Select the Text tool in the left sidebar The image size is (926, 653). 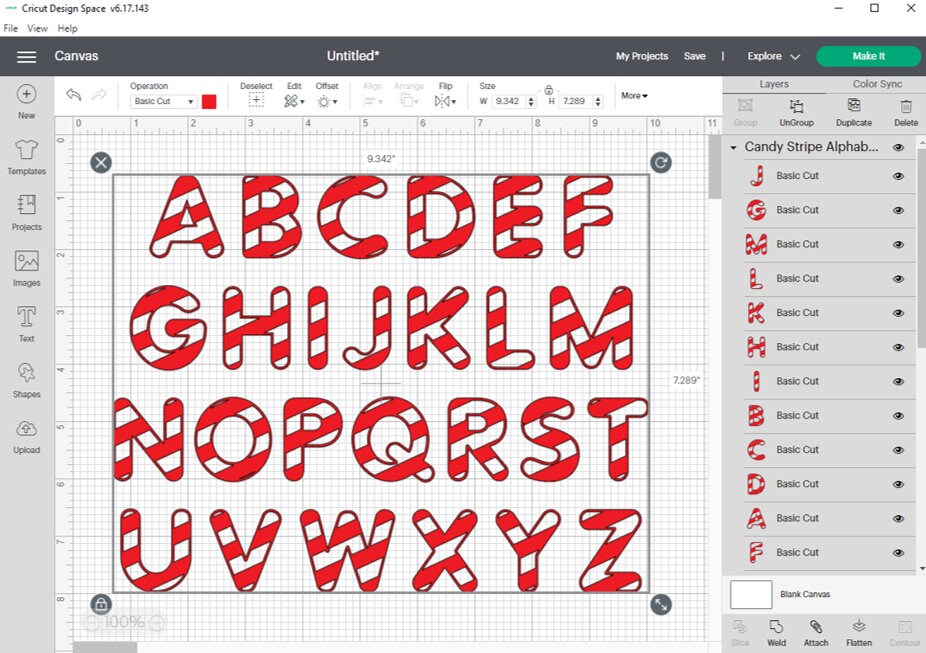(26, 322)
